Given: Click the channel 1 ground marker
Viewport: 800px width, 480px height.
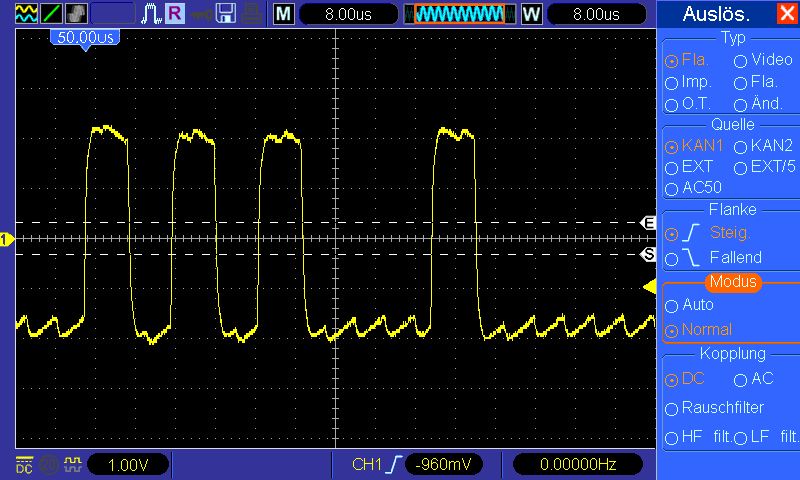Looking at the screenshot, I should pos(7,239).
